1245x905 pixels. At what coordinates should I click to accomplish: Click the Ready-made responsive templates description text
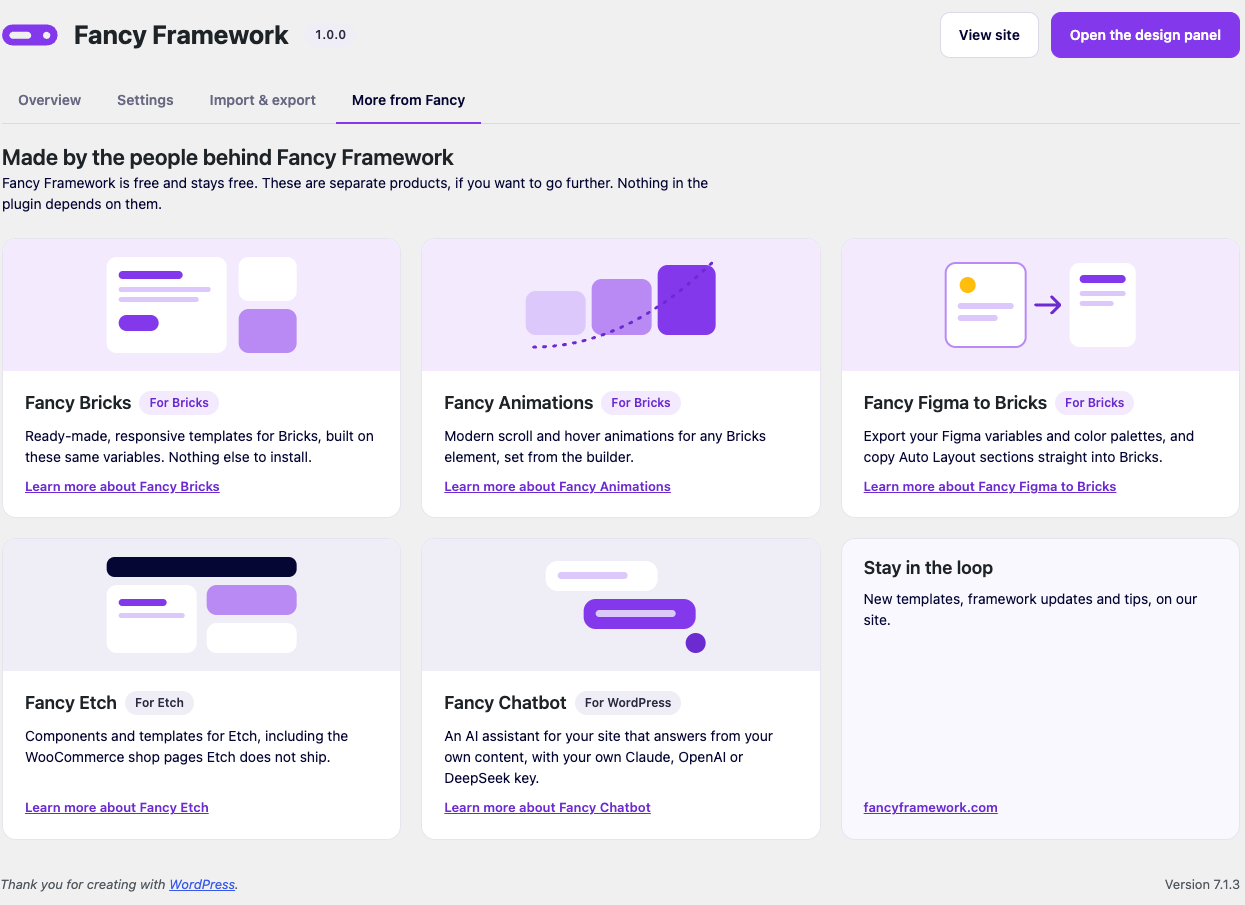[200, 447]
